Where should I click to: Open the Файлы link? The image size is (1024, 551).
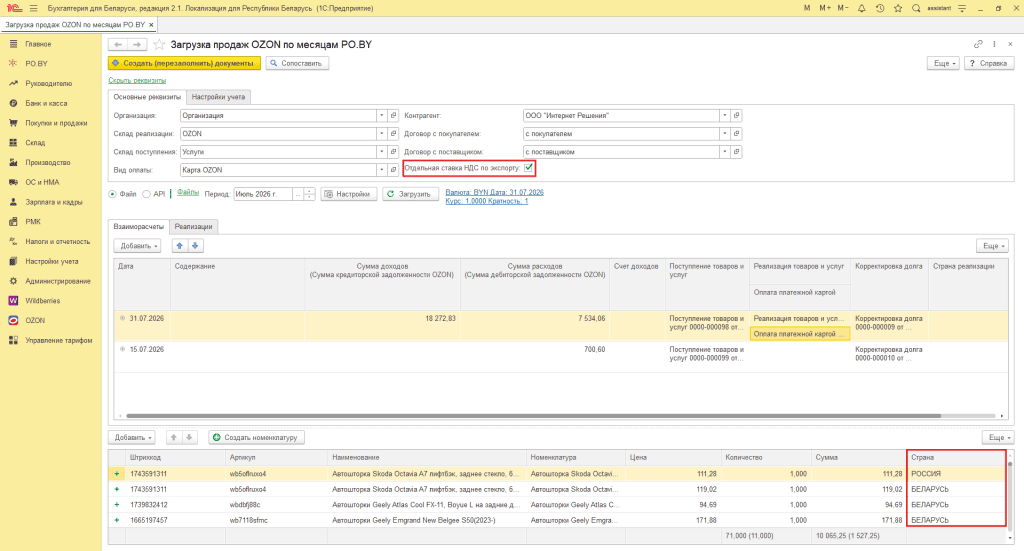tap(188, 192)
